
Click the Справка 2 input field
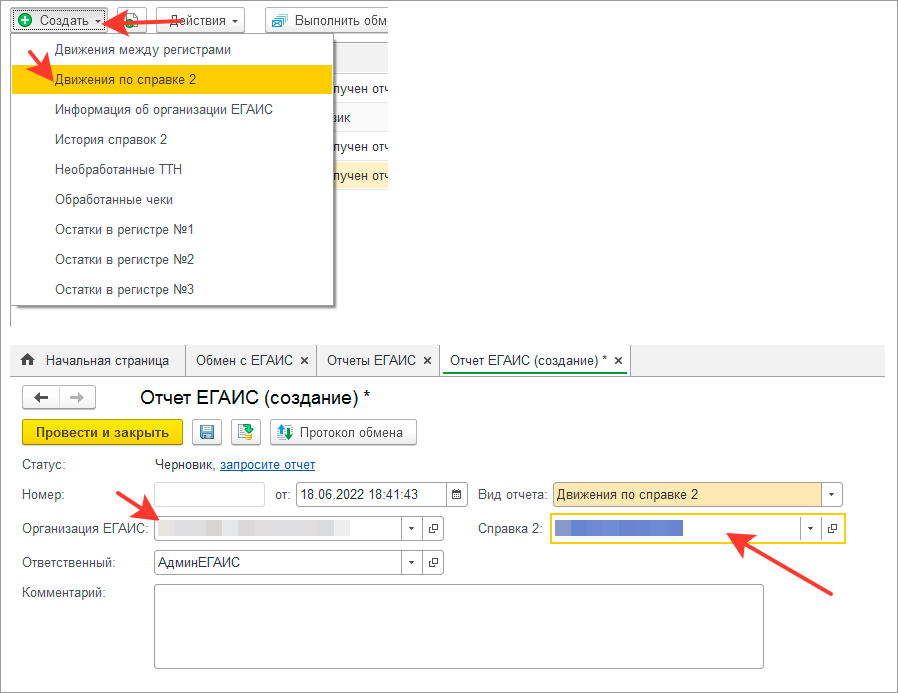676,528
